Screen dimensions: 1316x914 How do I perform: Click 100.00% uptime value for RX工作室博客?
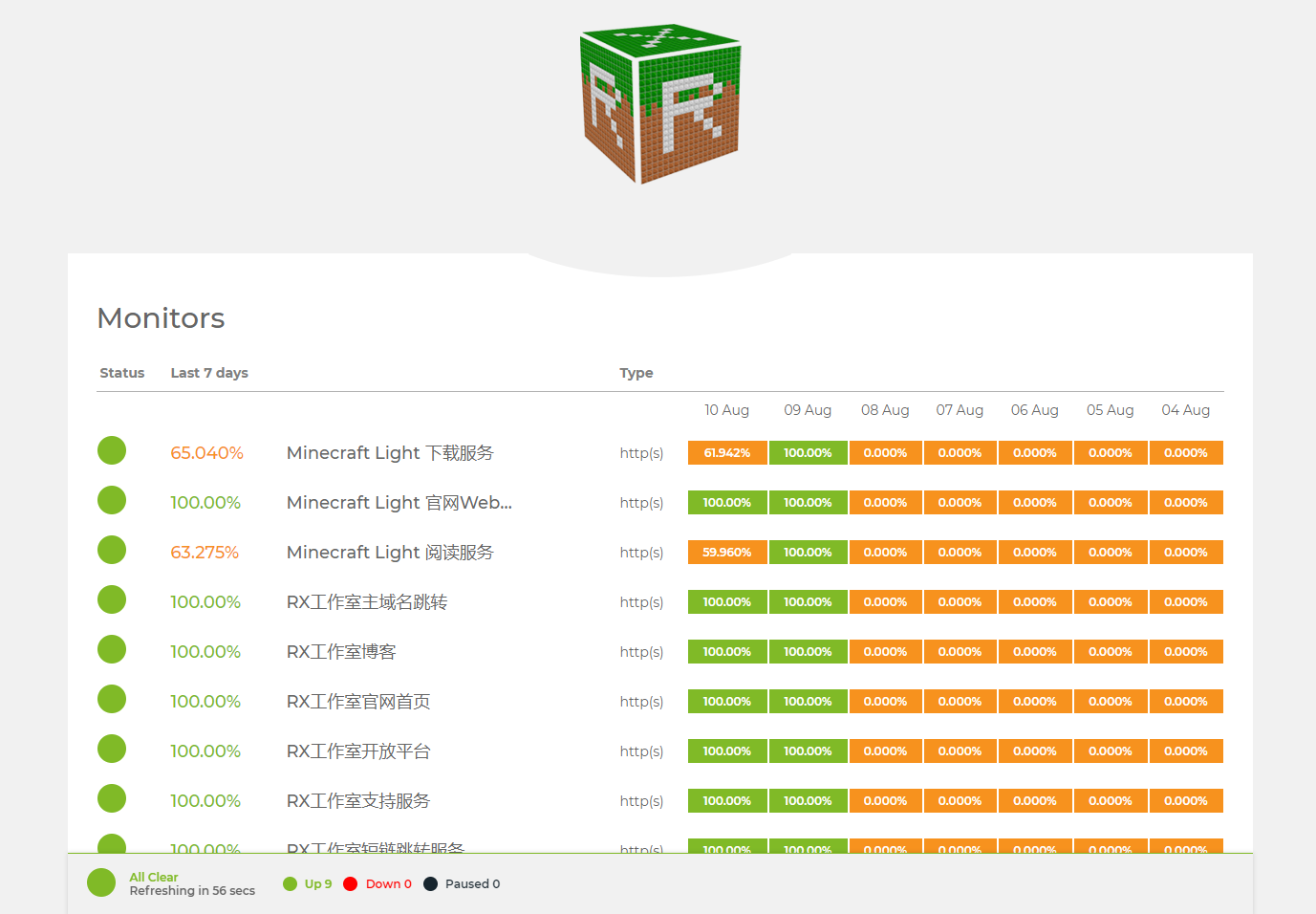[205, 652]
